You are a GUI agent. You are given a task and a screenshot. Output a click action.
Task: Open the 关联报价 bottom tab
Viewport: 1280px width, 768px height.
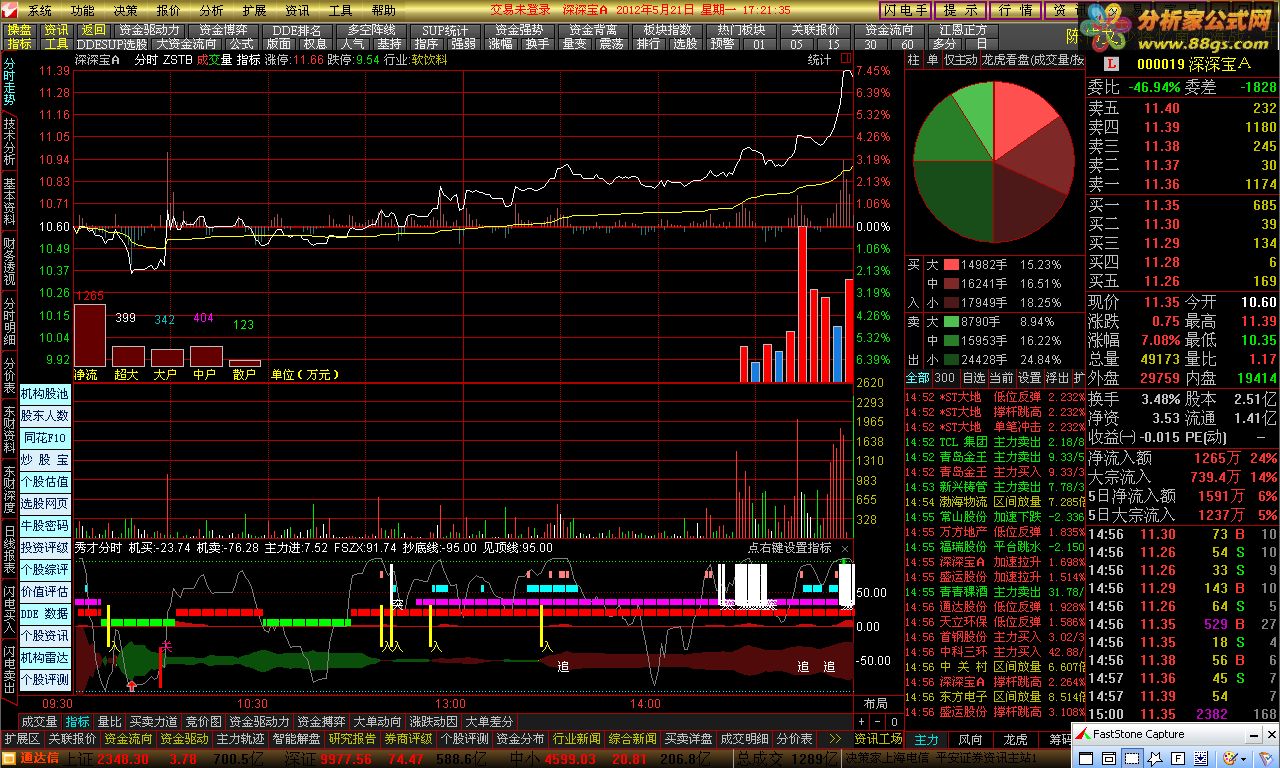(x=73, y=739)
